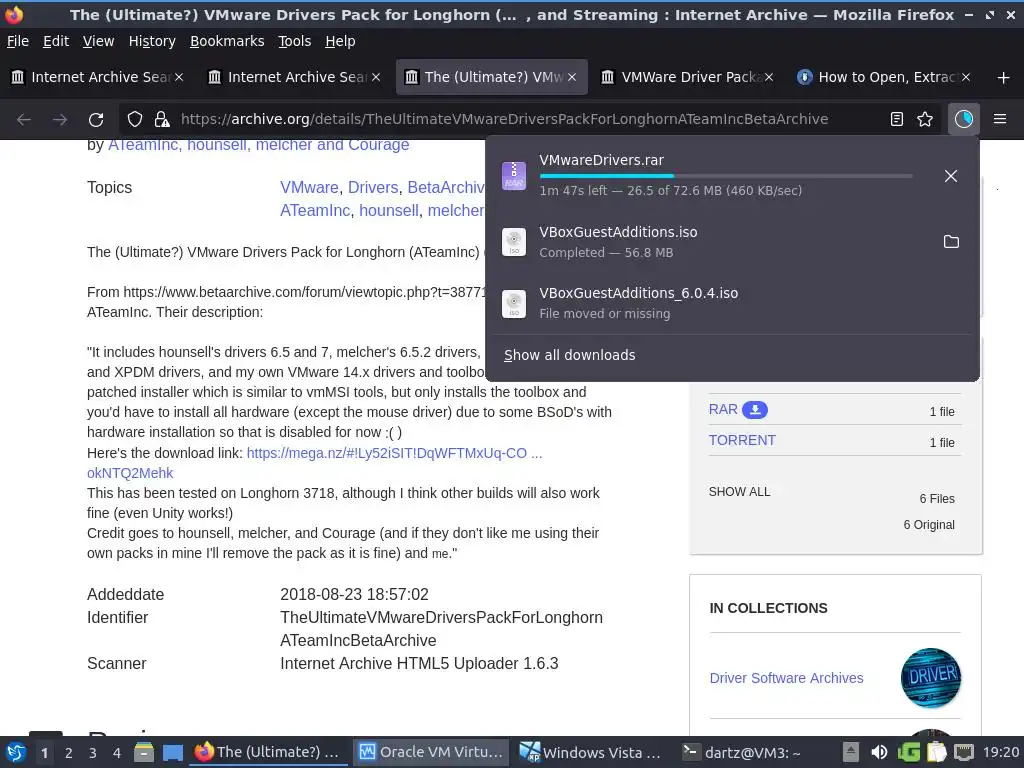Open the hounsell topic link
Screen dimensions: 1024x768
(389, 210)
